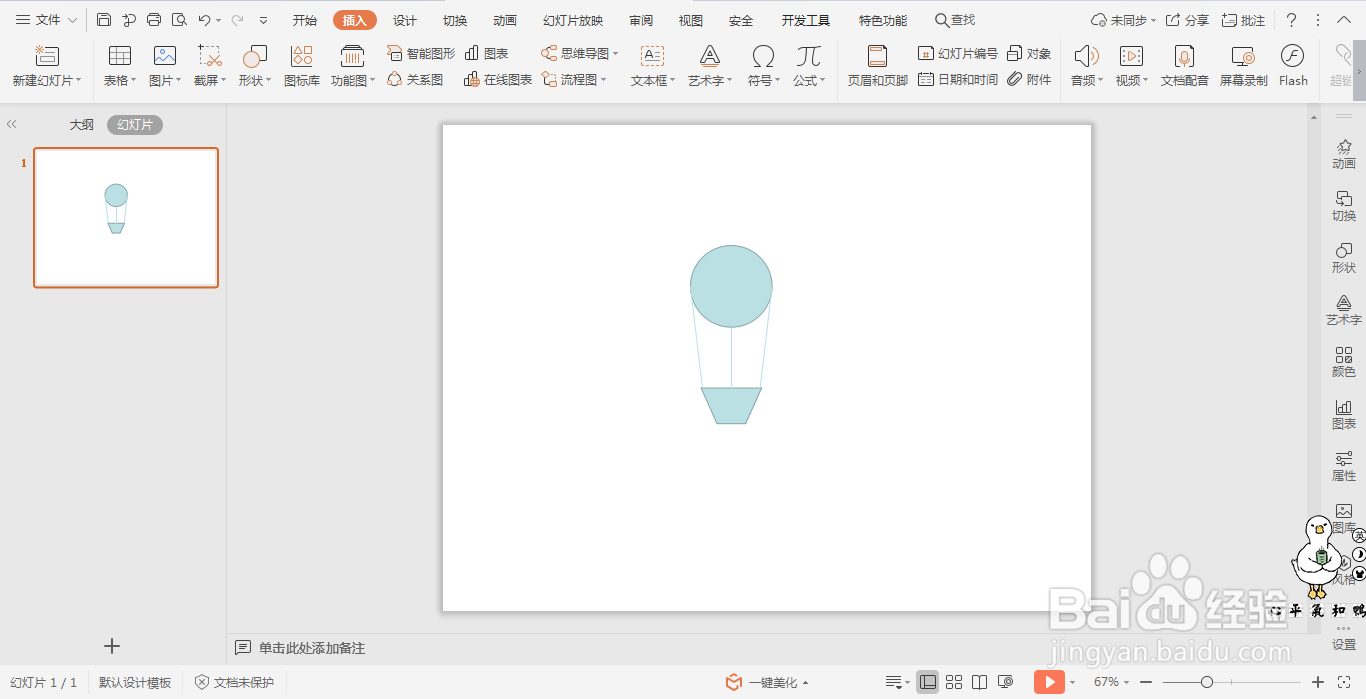Screen dimensions: 1366x699
Task: Open the 形状 shape side panel
Action: [x=1344, y=258]
